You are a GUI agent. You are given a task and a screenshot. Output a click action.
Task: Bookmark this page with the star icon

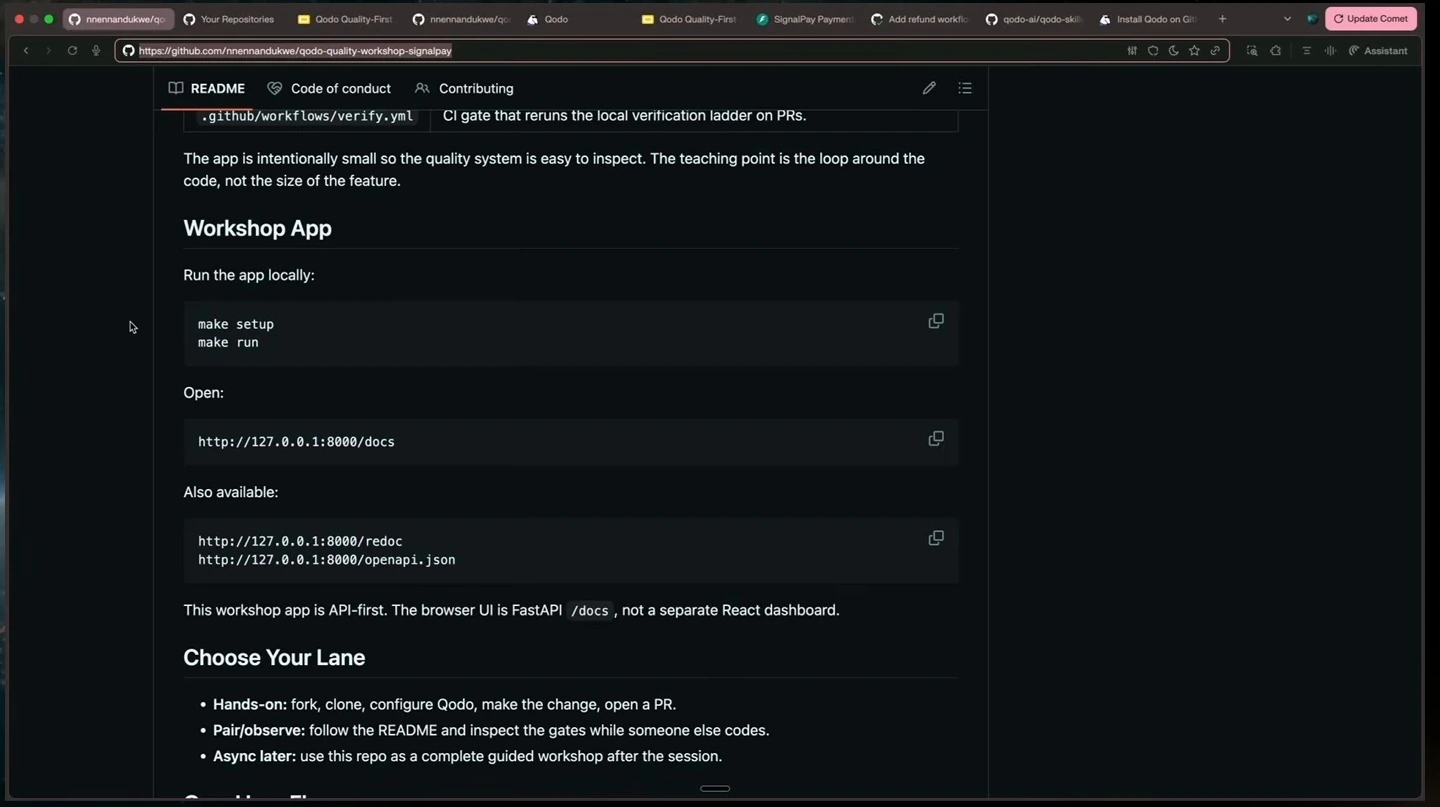tap(1194, 51)
